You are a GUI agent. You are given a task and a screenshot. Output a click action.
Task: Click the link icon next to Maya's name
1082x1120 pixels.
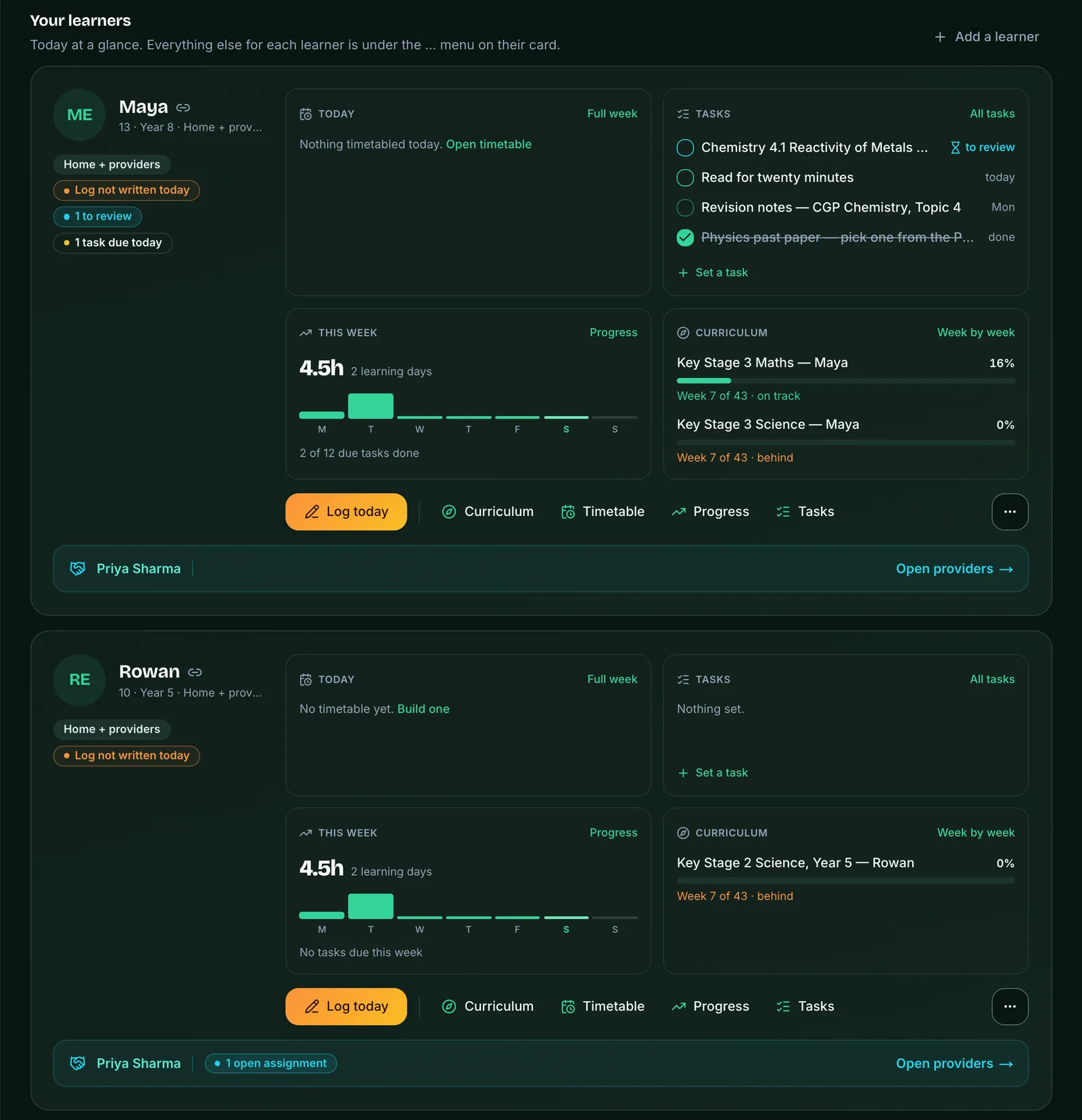[x=183, y=108]
